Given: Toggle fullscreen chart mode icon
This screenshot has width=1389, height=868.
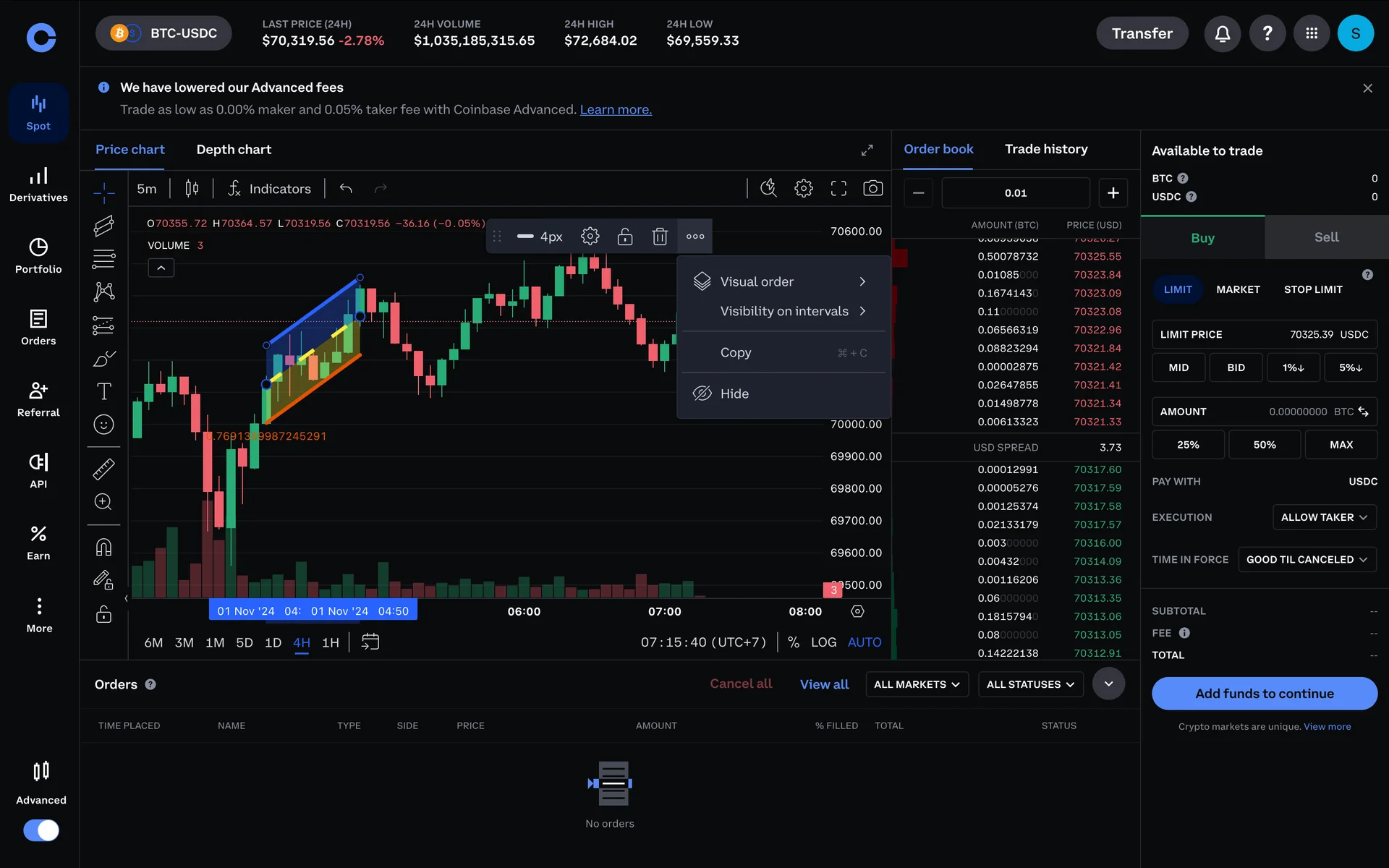Looking at the screenshot, I should click(838, 189).
